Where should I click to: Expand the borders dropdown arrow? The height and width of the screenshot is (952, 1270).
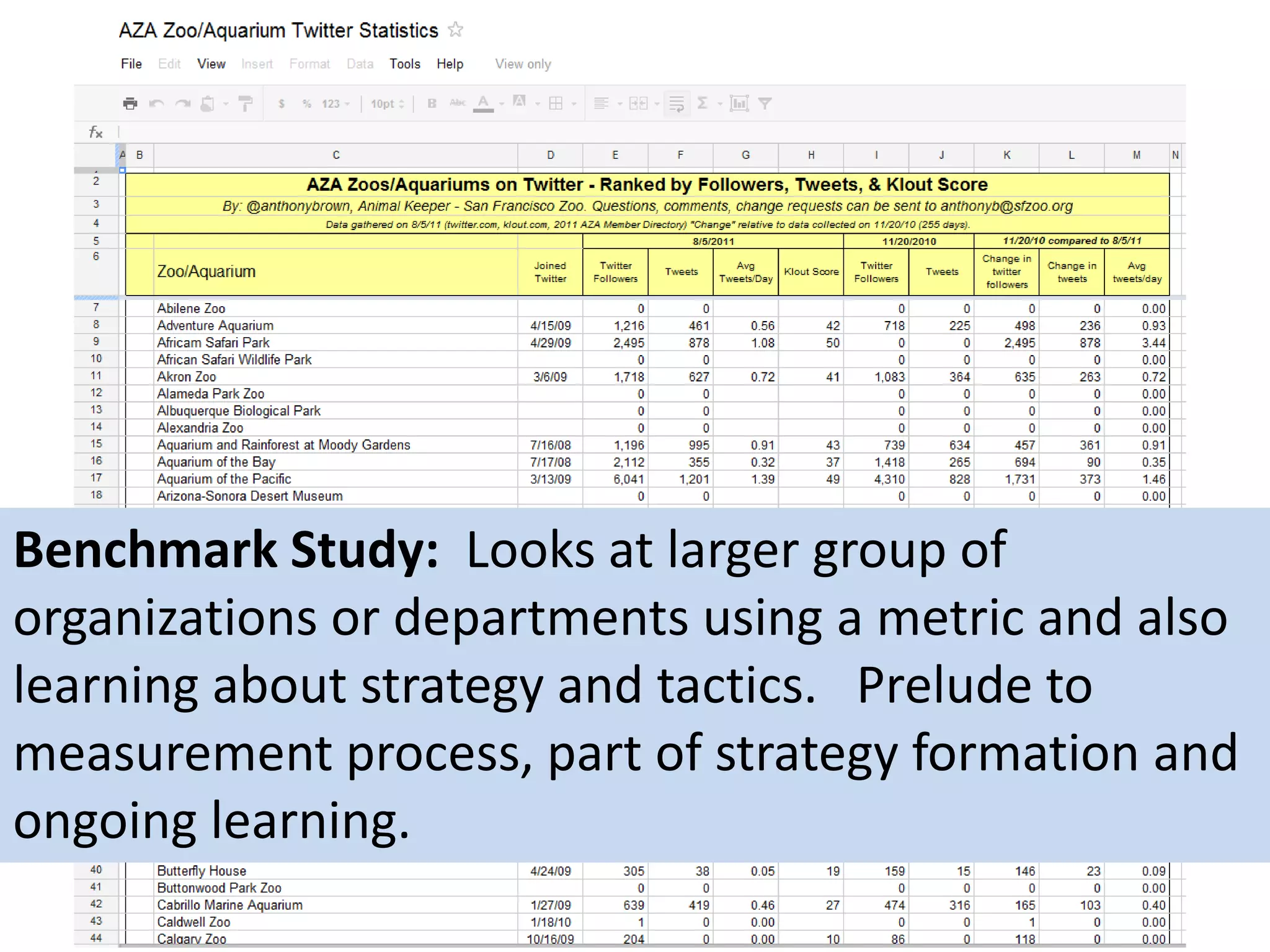[574, 104]
